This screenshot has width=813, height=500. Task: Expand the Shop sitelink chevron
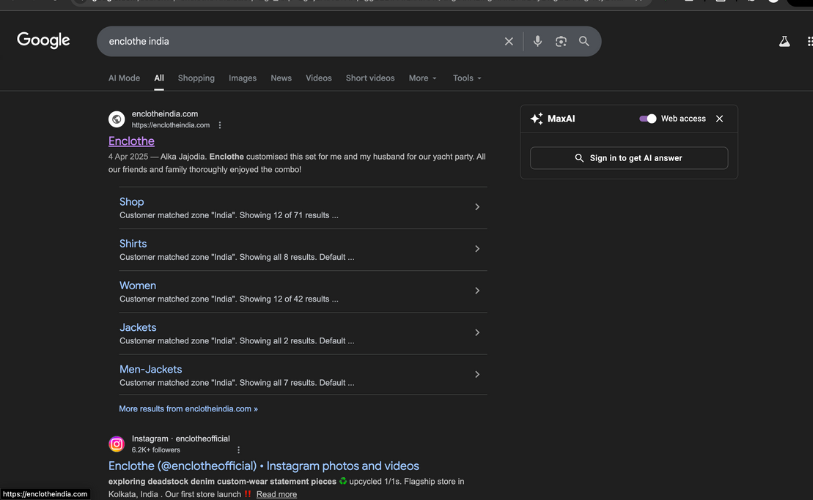click(477, 207)
